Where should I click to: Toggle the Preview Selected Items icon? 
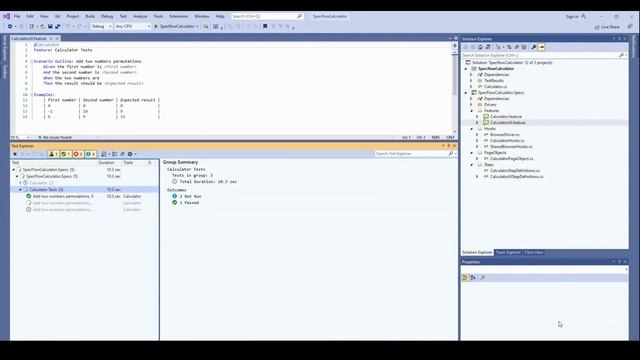click(x=541, y=47)
